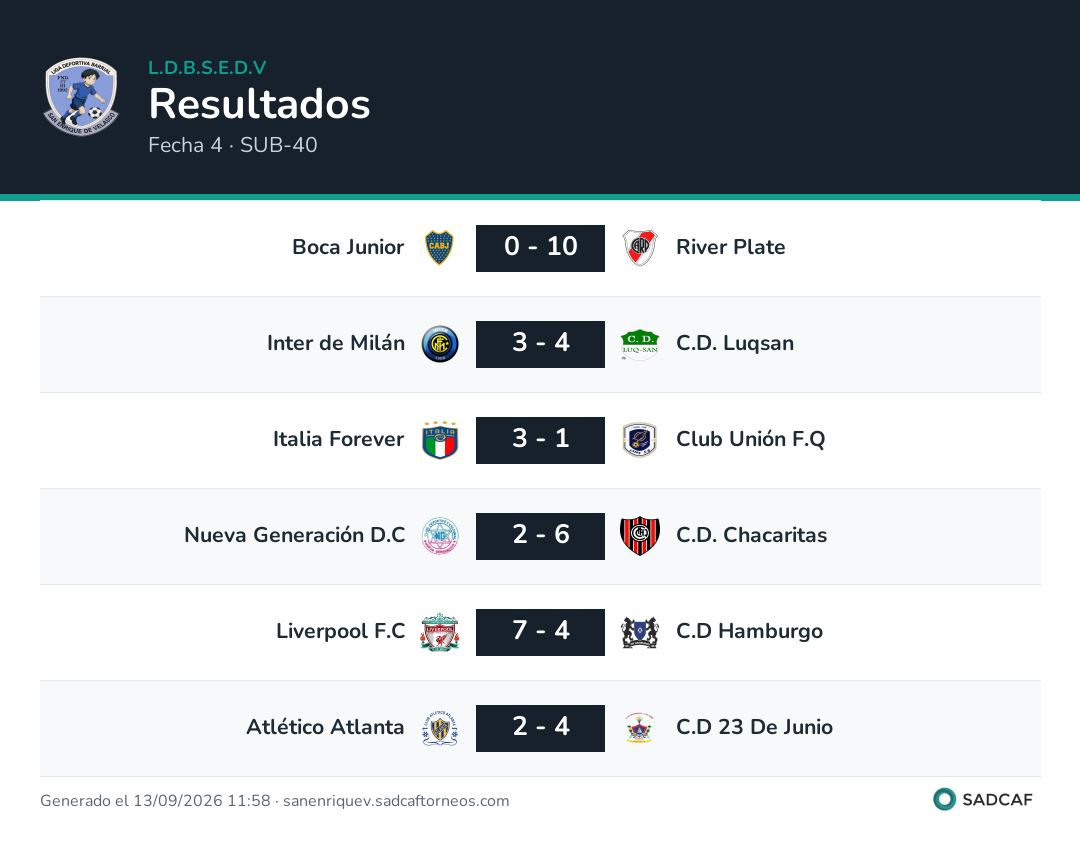
Task: Select the Inter de Milán logo
Action: 439,344
